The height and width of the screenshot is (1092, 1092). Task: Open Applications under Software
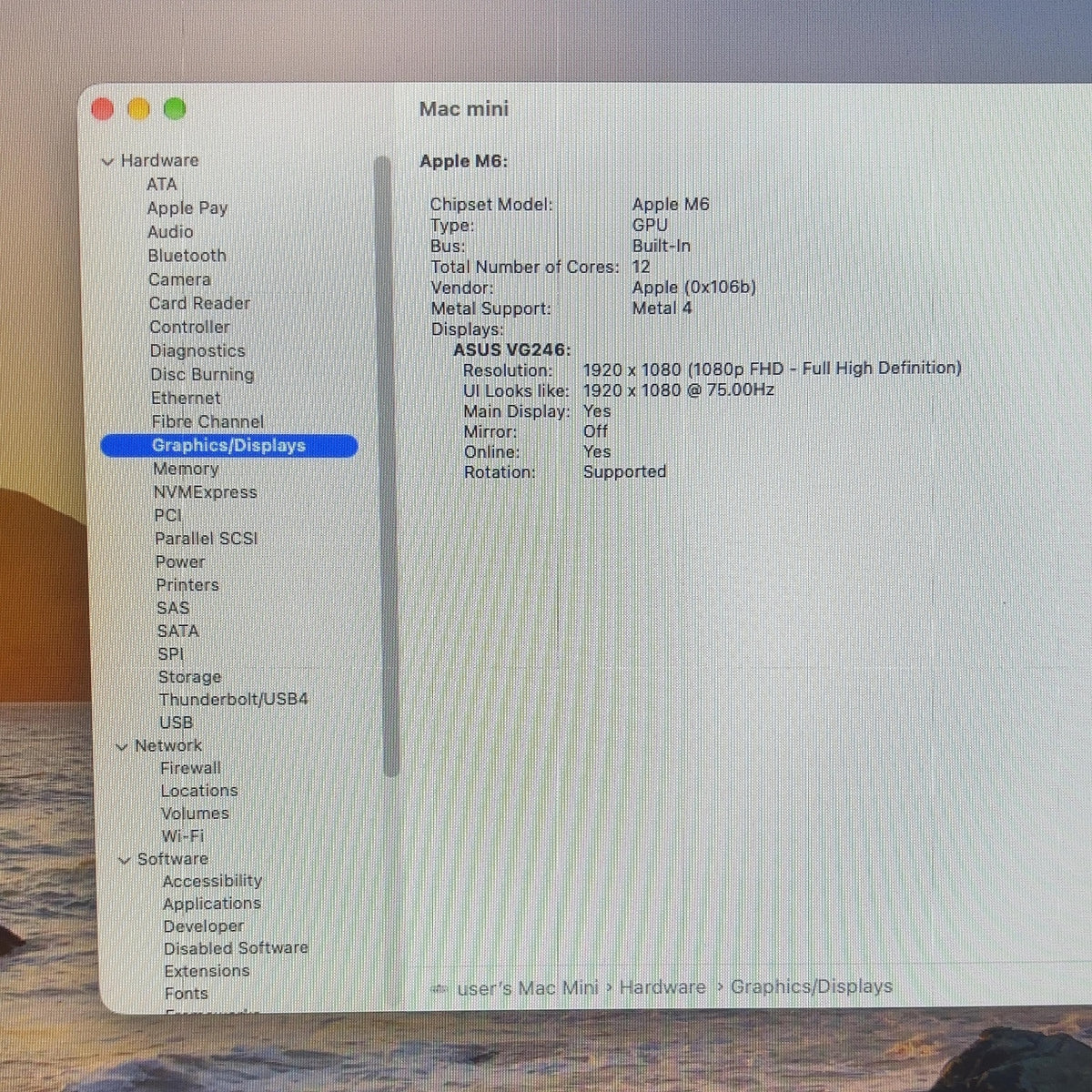point(212,904)
